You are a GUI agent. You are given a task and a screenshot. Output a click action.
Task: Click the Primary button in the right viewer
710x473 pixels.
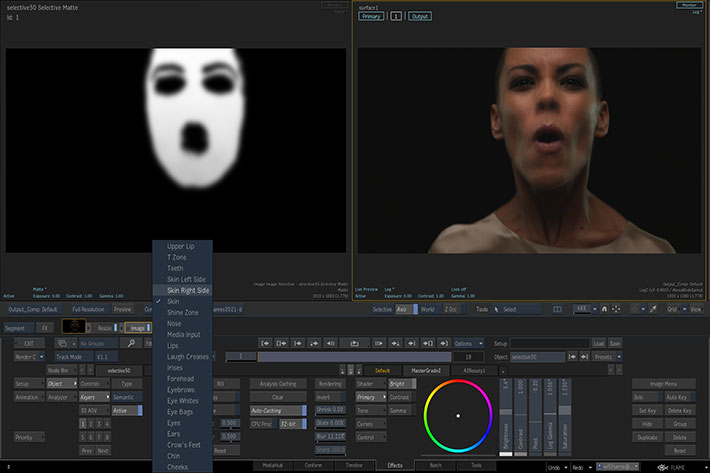pos(371,16)
